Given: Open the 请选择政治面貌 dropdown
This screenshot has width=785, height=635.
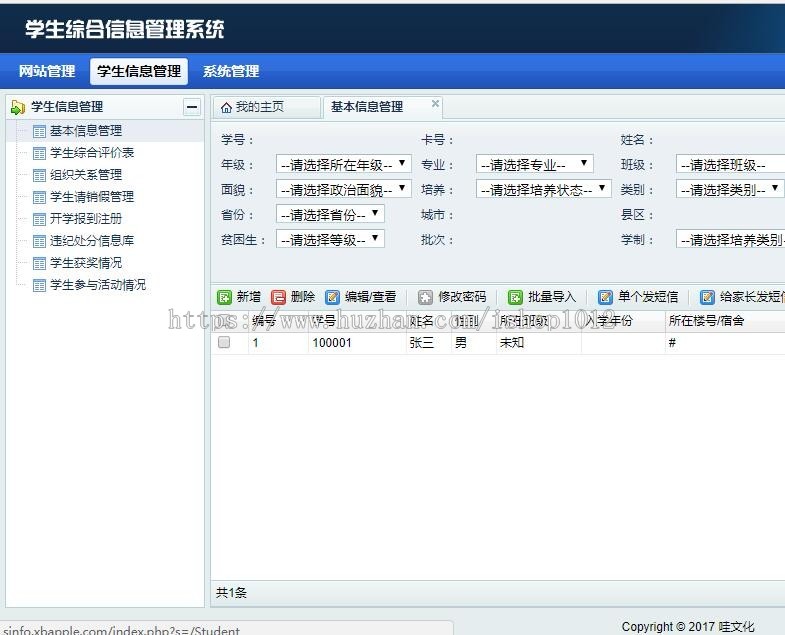Looking at the screenshot, I should pyautogui.click(x=343, y=189).
